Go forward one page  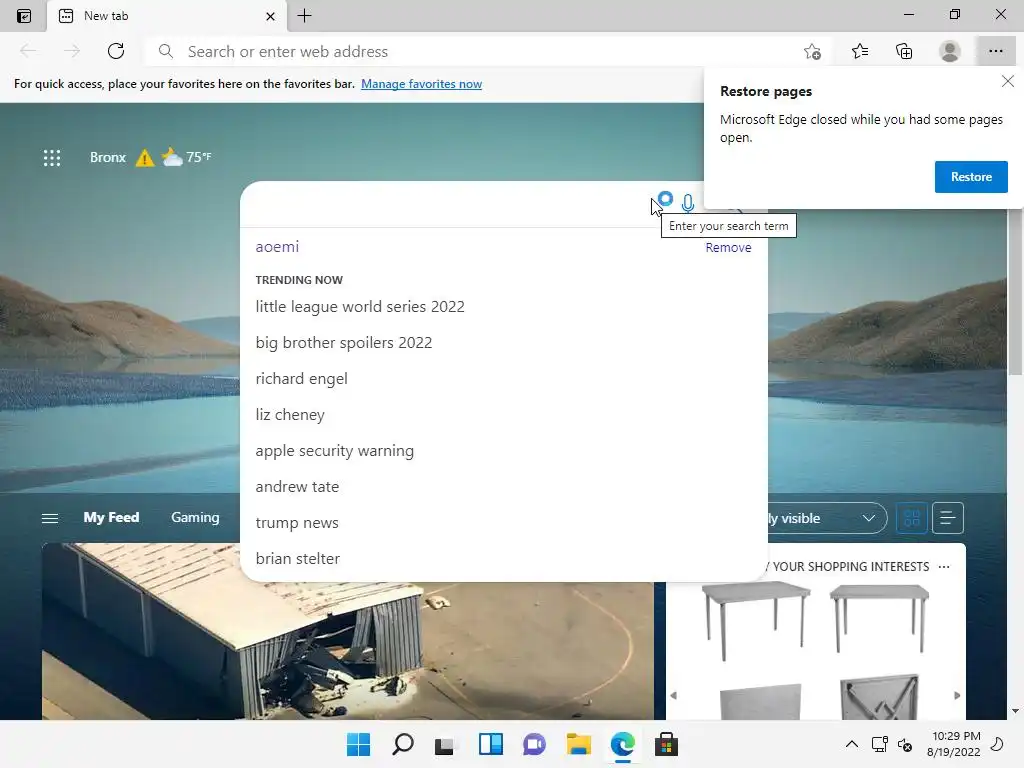click(x=72, y=51)
